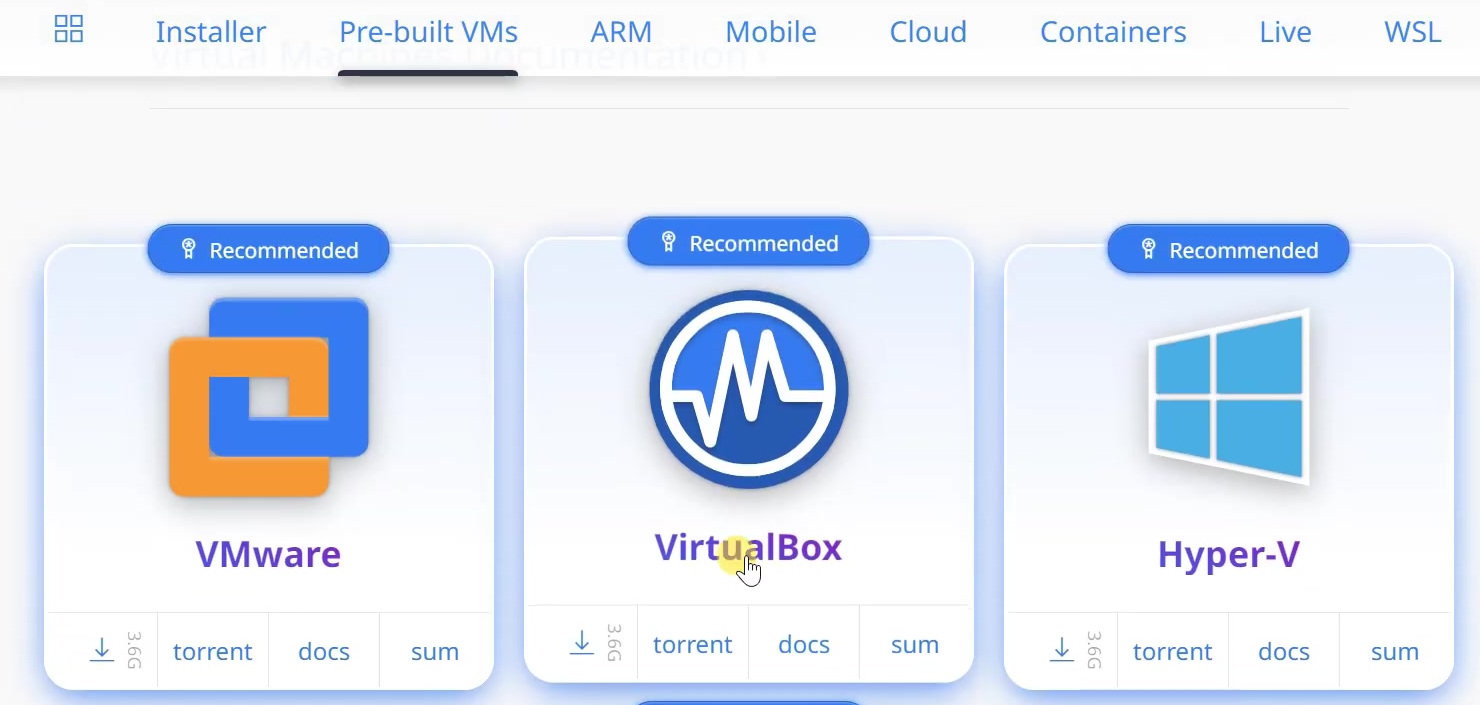Image resolution: width=1480 pixels, height=705 pixels.
Task: Switch to the Live tab
Action: 1285,32
